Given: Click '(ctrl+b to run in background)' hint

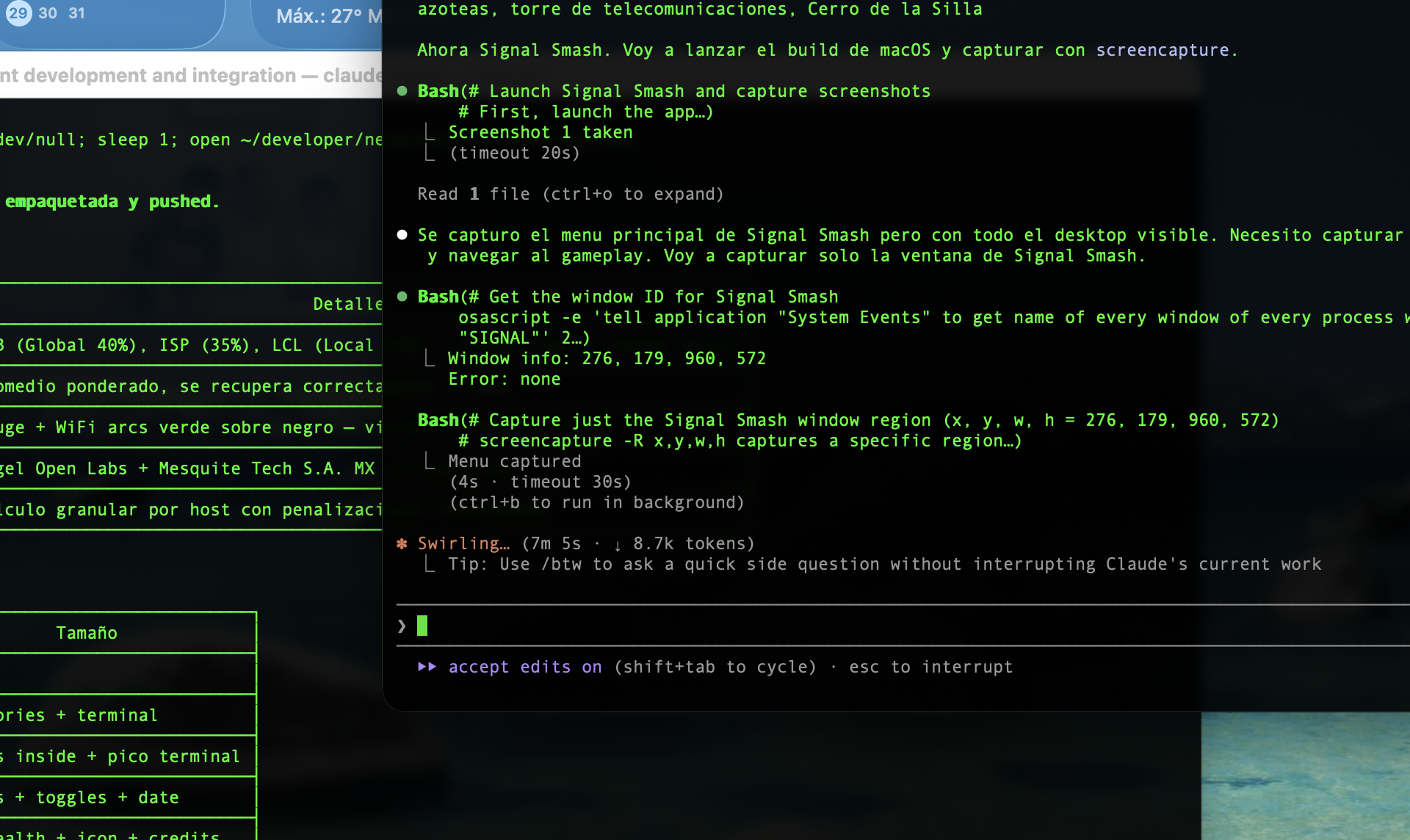Looking at the screenshot, I should [597, 502].
